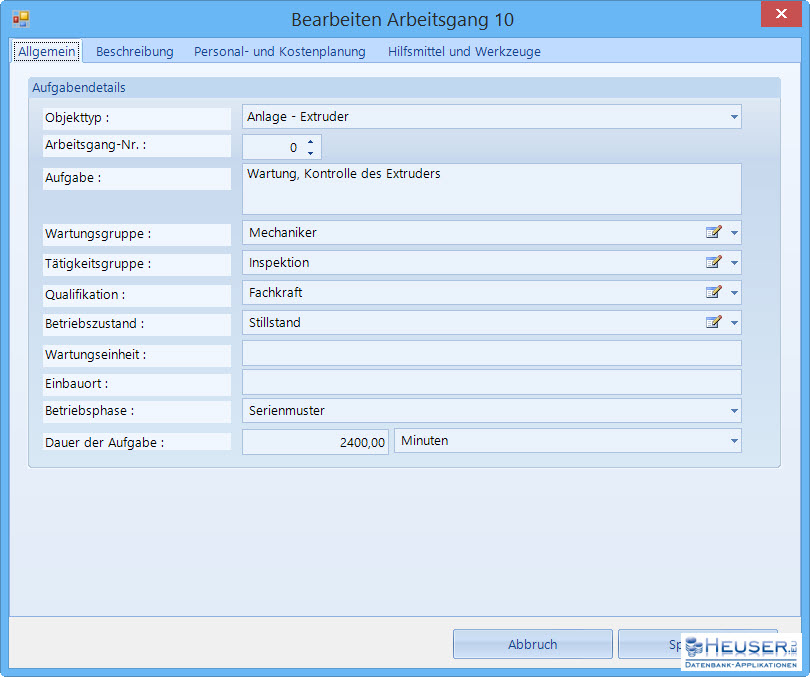
Task: Expand the Objekttyp dropdown
Action: [x=734, y=117]
